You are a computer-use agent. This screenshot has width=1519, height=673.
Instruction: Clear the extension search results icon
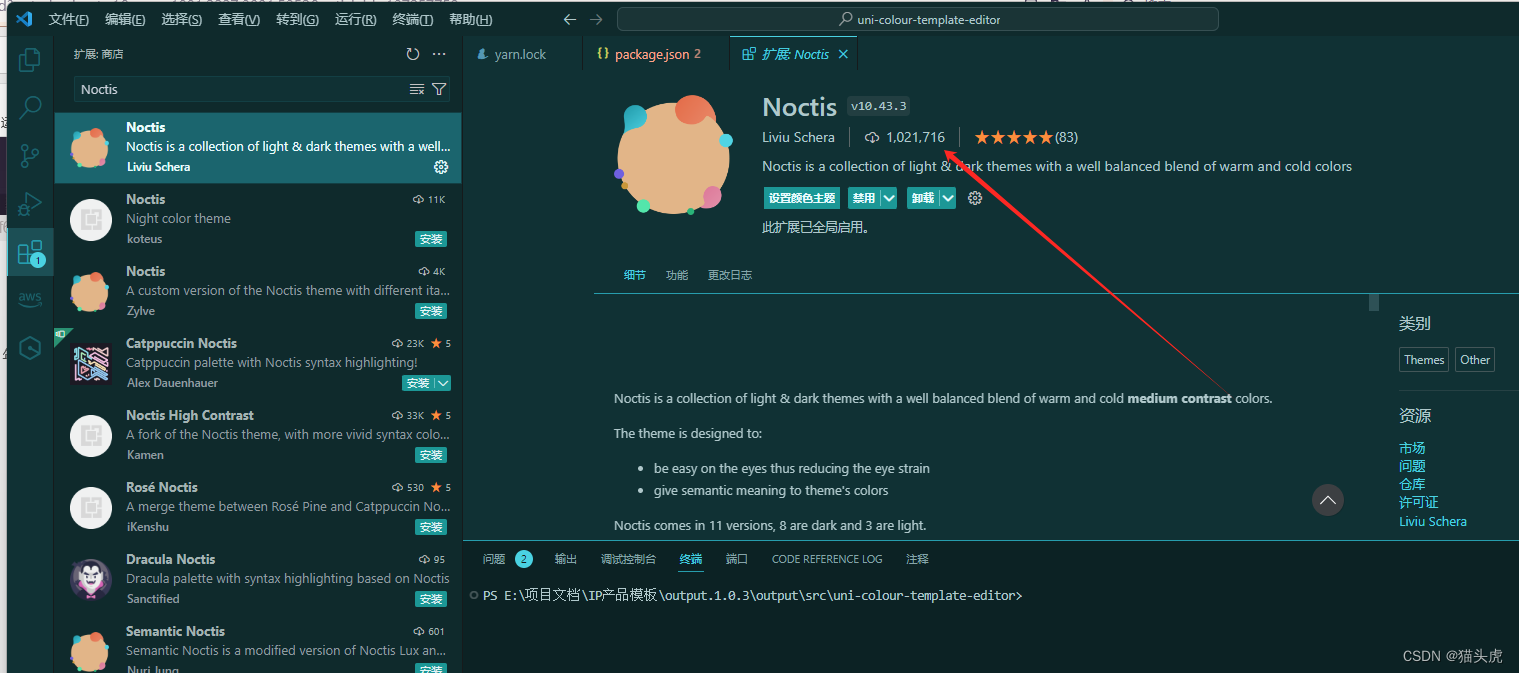(416, 89)
